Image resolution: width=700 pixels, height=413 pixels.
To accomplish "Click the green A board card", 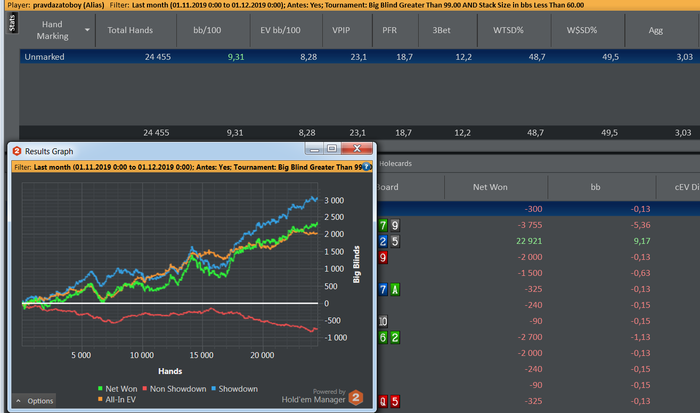I will pos(395,289).
